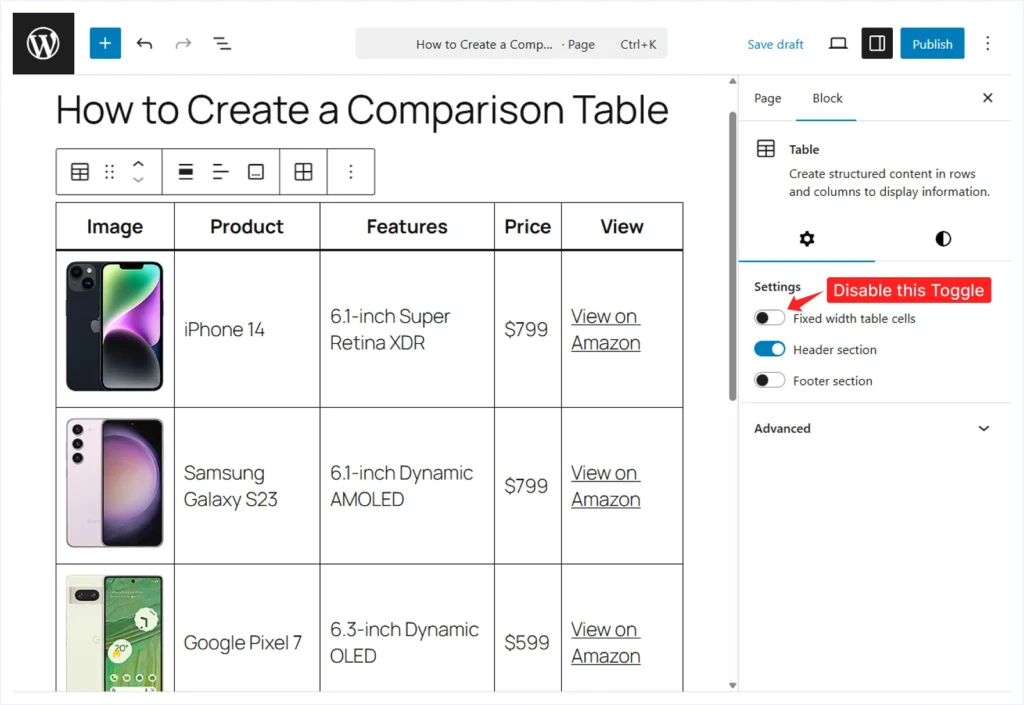Open the Styles half-circle tab in sidebar
Screen dimensions: 1024x705
(943, 239)
